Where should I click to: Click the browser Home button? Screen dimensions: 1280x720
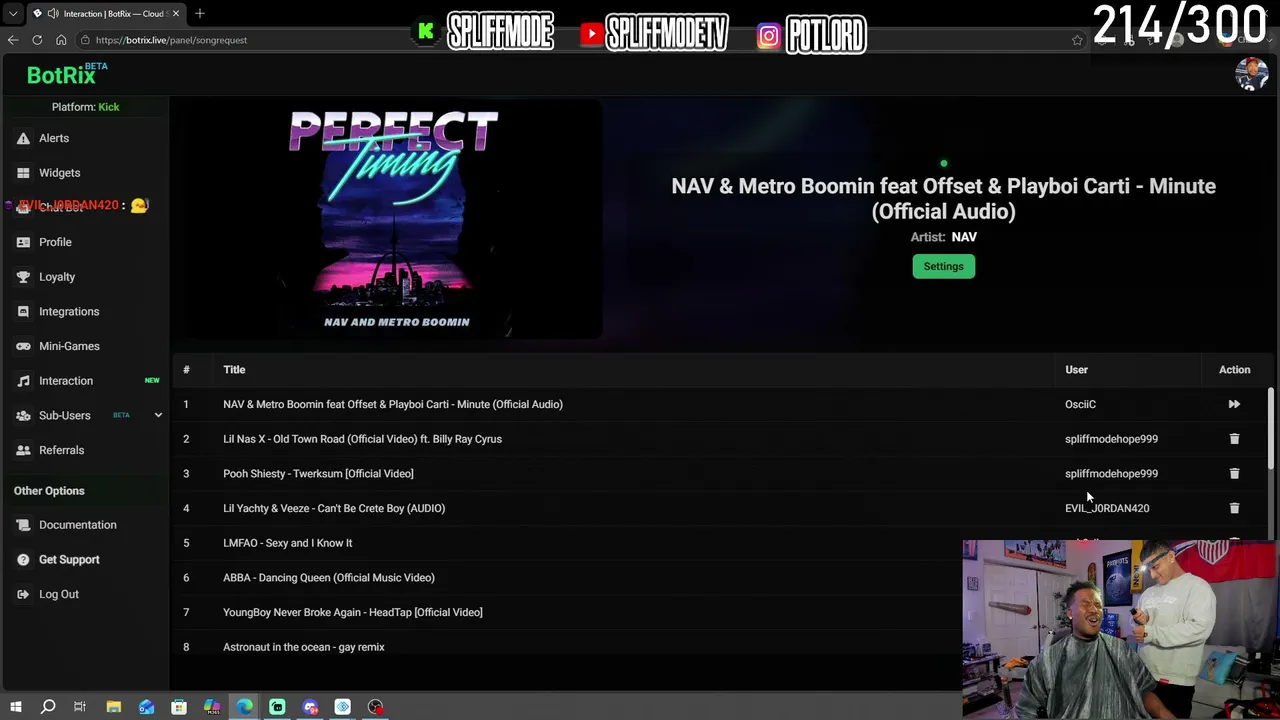click(x=61, y=40)
